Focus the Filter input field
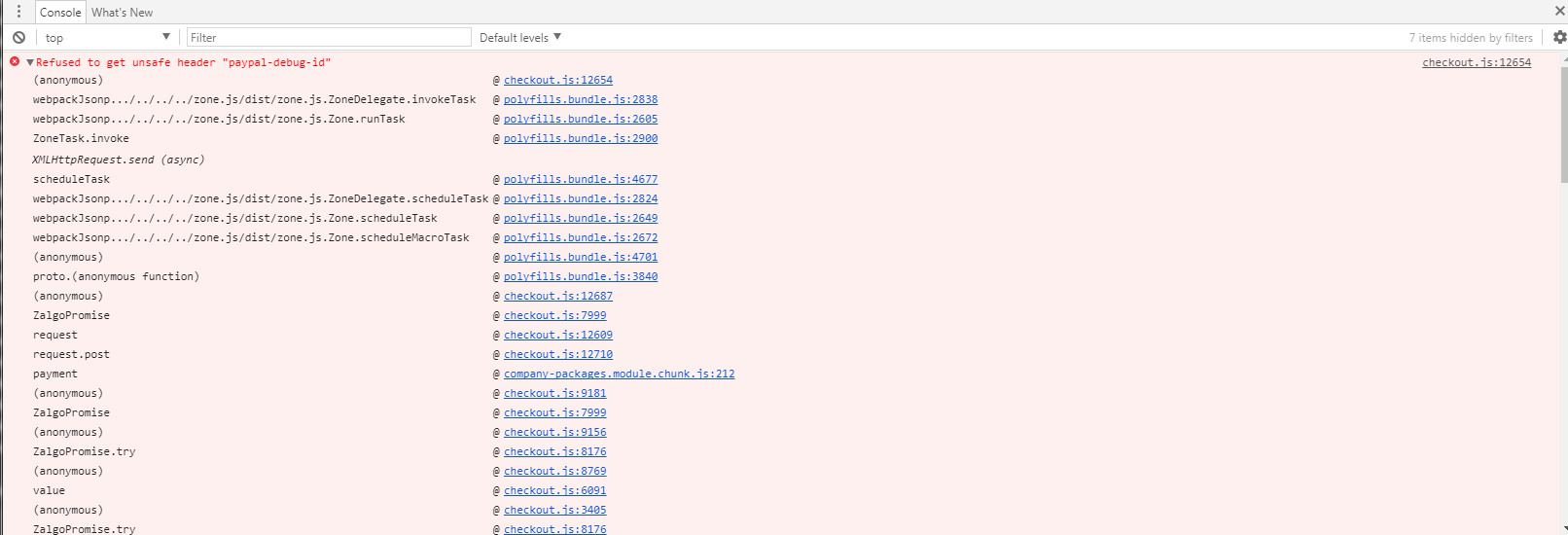The height and width of the screenshot is (535, 1568). [x=329, y=37]
